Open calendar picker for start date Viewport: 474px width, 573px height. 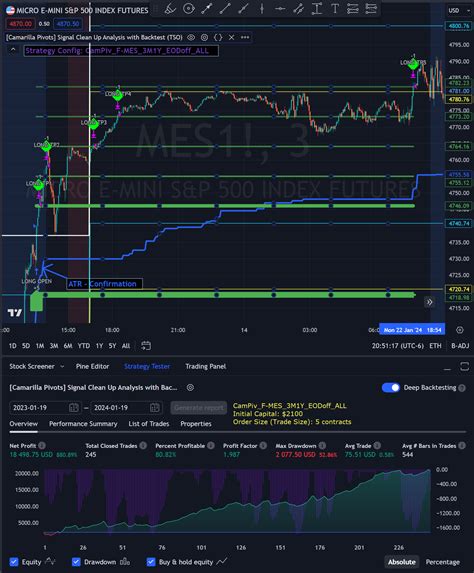pyautogui.click(x=73, y=407)
